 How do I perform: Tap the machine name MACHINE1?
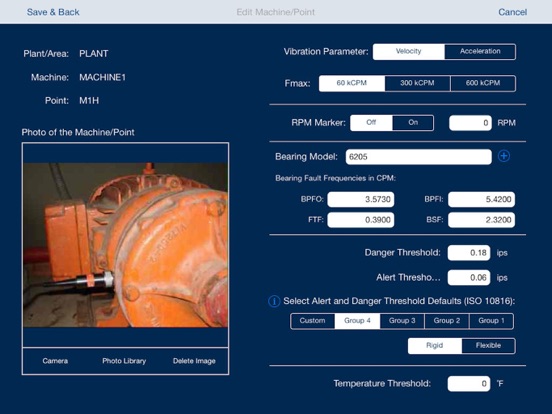(102, 77)
